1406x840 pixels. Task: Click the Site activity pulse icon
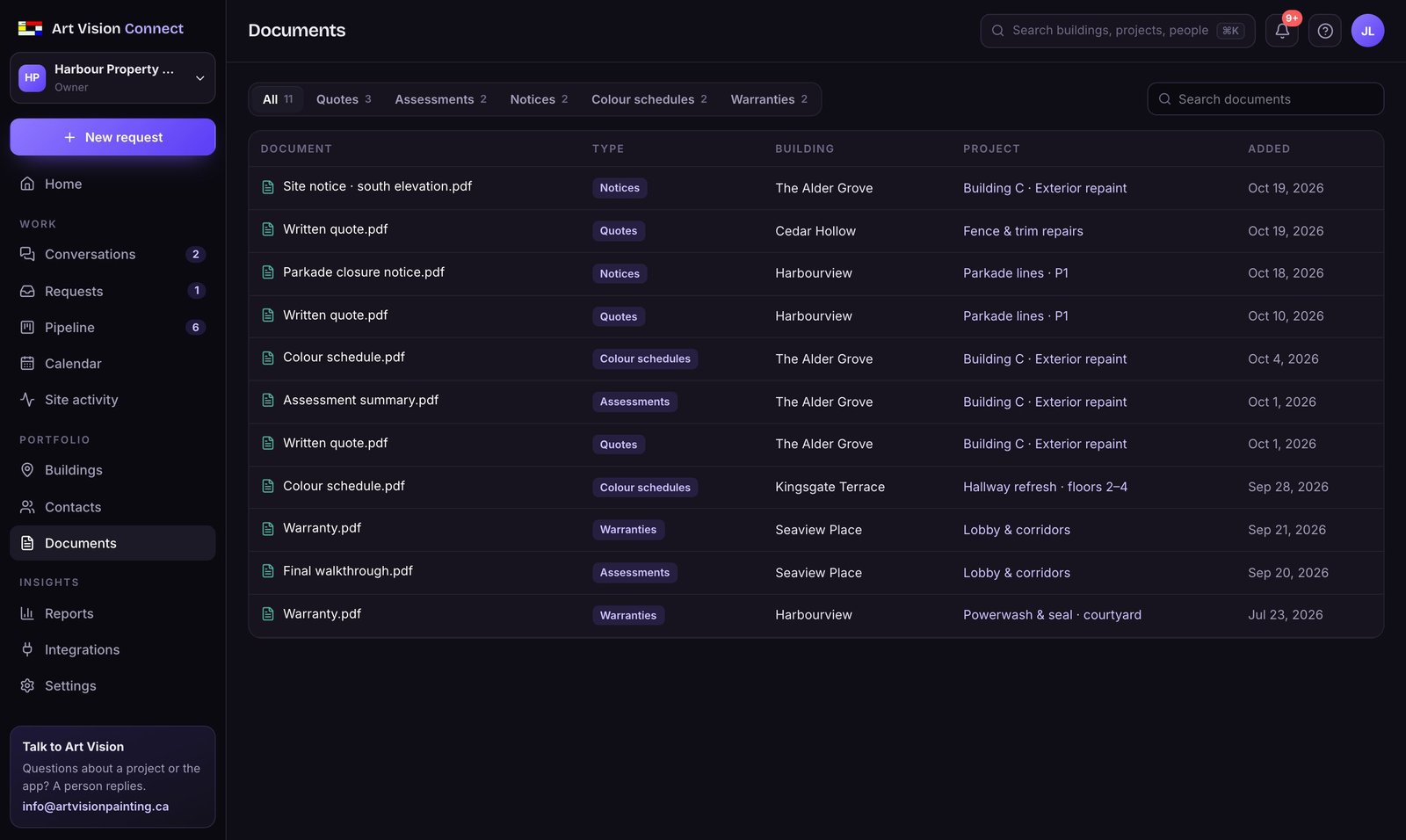27,399
